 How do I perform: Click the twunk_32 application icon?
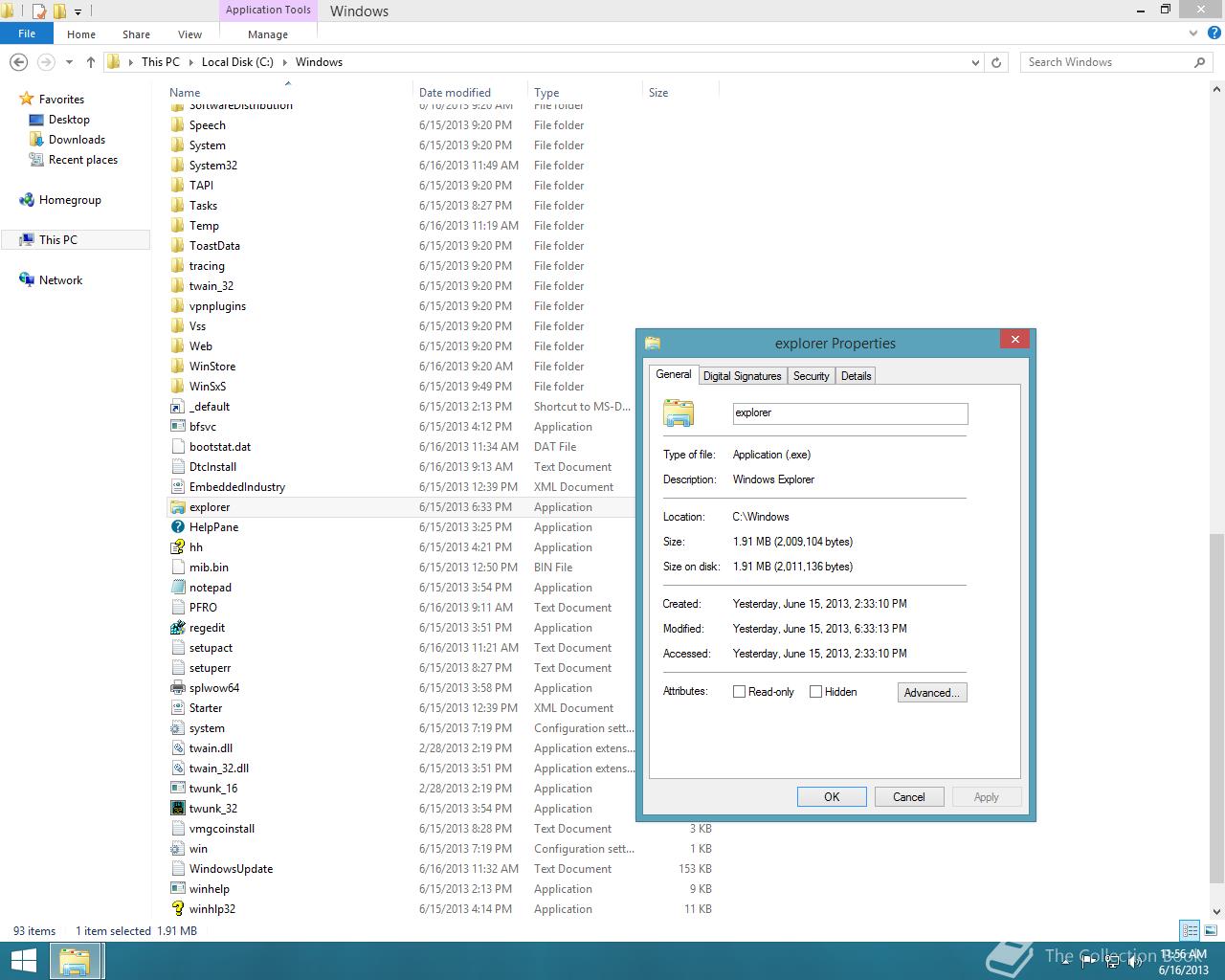point(177,809)
